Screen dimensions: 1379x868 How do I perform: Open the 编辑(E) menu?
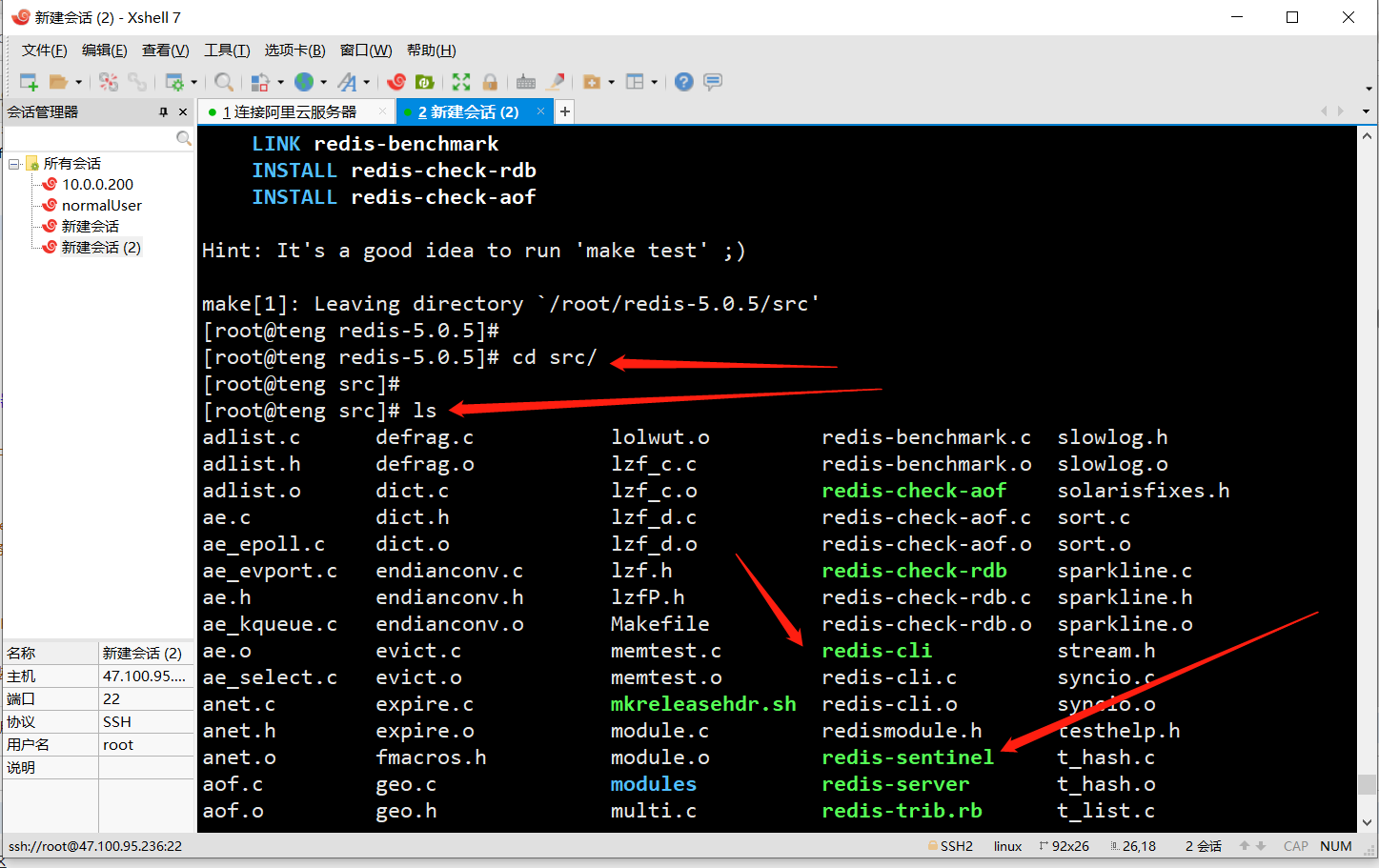tap(104, 50)
